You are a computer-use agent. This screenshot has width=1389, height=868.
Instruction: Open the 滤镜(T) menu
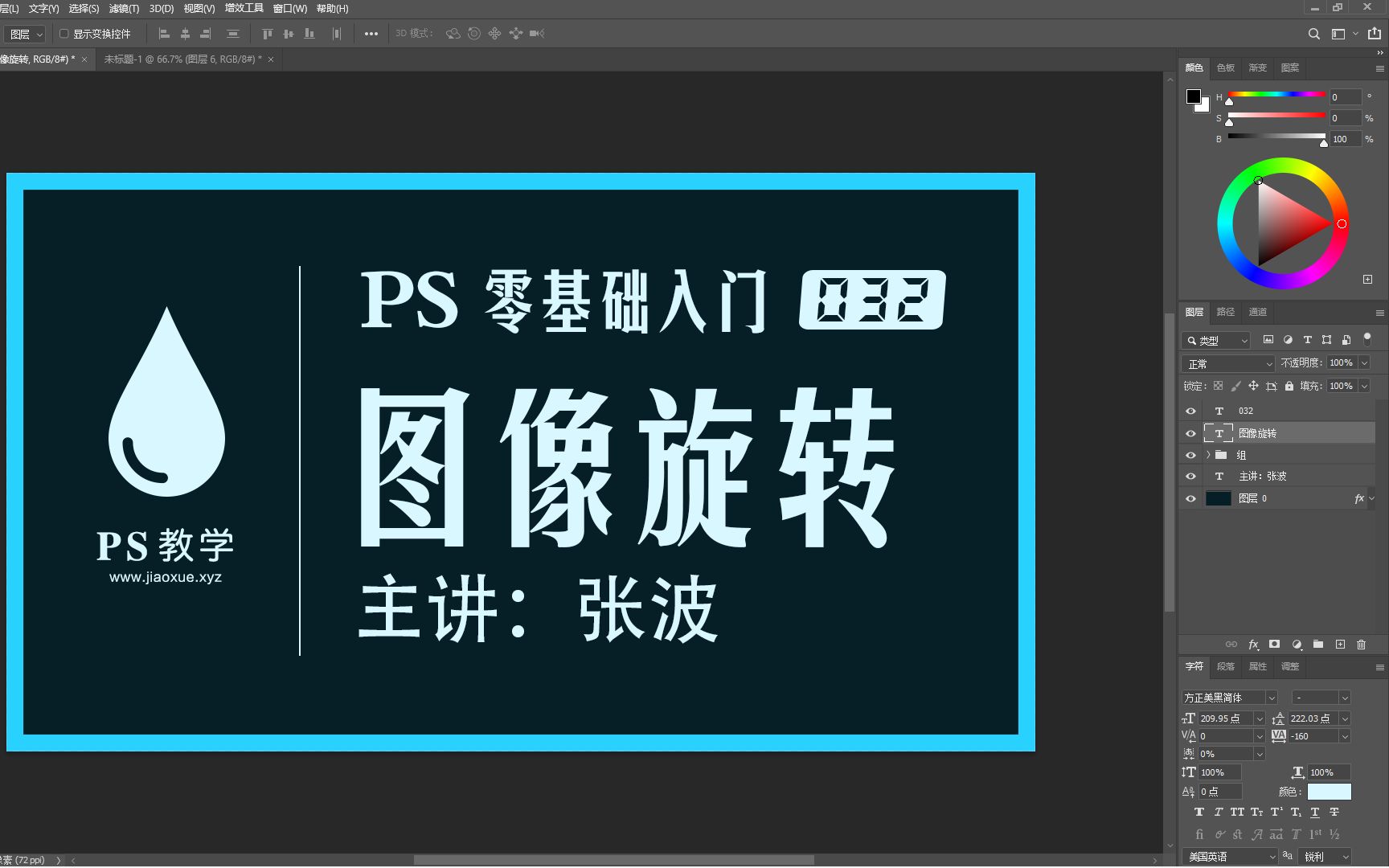[122, 9]
